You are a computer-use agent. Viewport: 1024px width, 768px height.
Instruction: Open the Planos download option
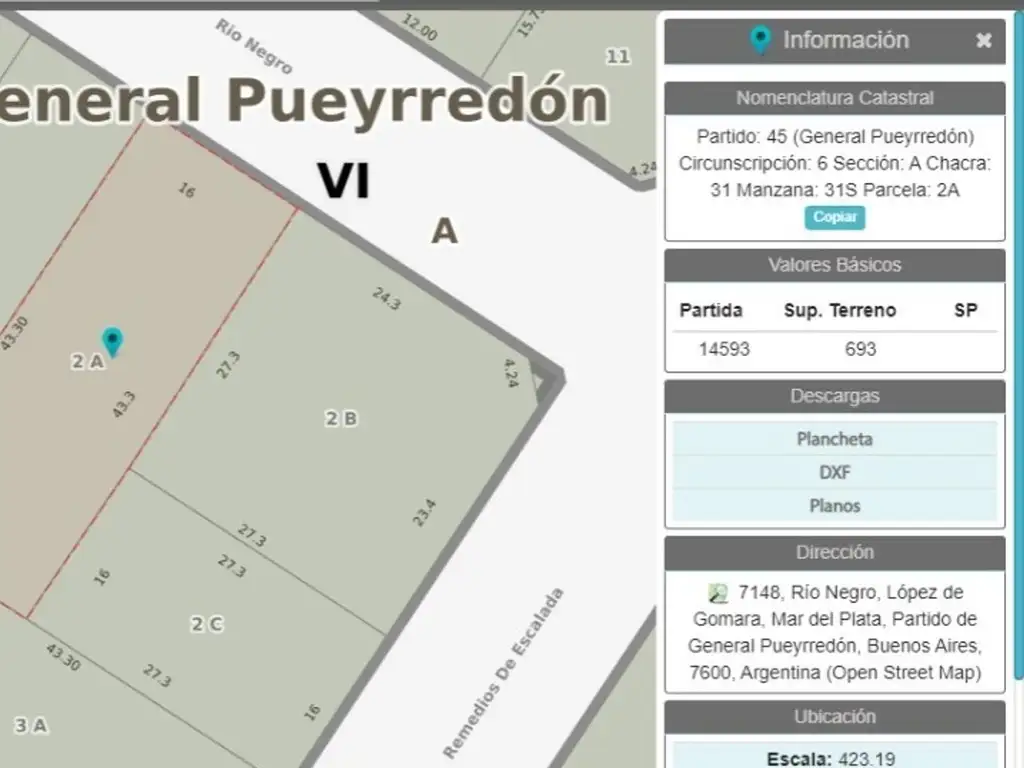pyautogui.click(x=834, y=506)
